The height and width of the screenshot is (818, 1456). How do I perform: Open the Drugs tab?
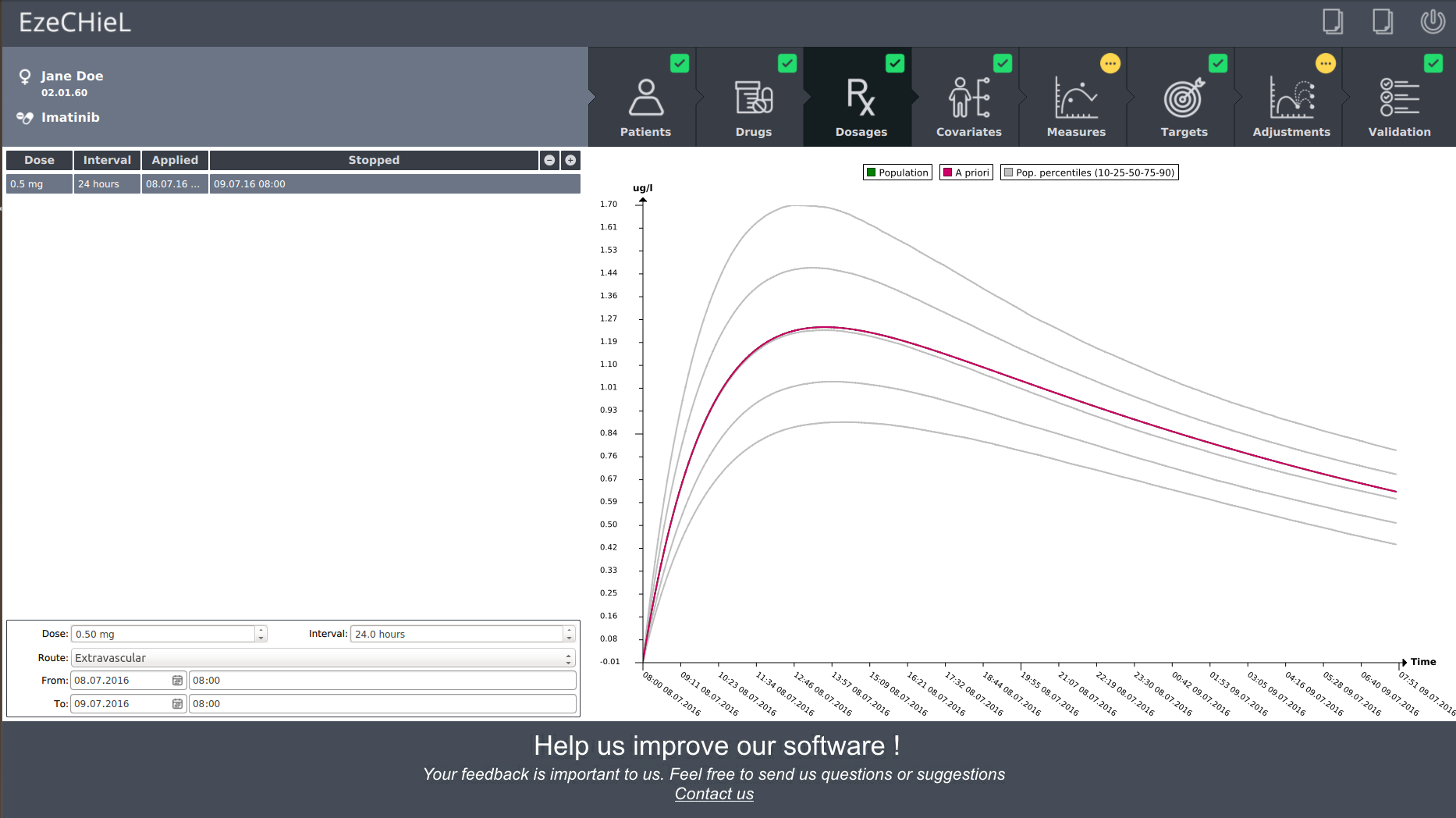(x=752, y=97)
